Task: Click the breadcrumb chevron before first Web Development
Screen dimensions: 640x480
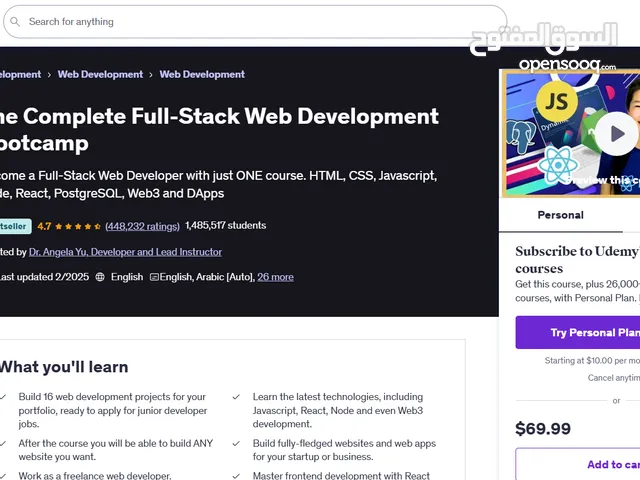Action: coord(49,75)
